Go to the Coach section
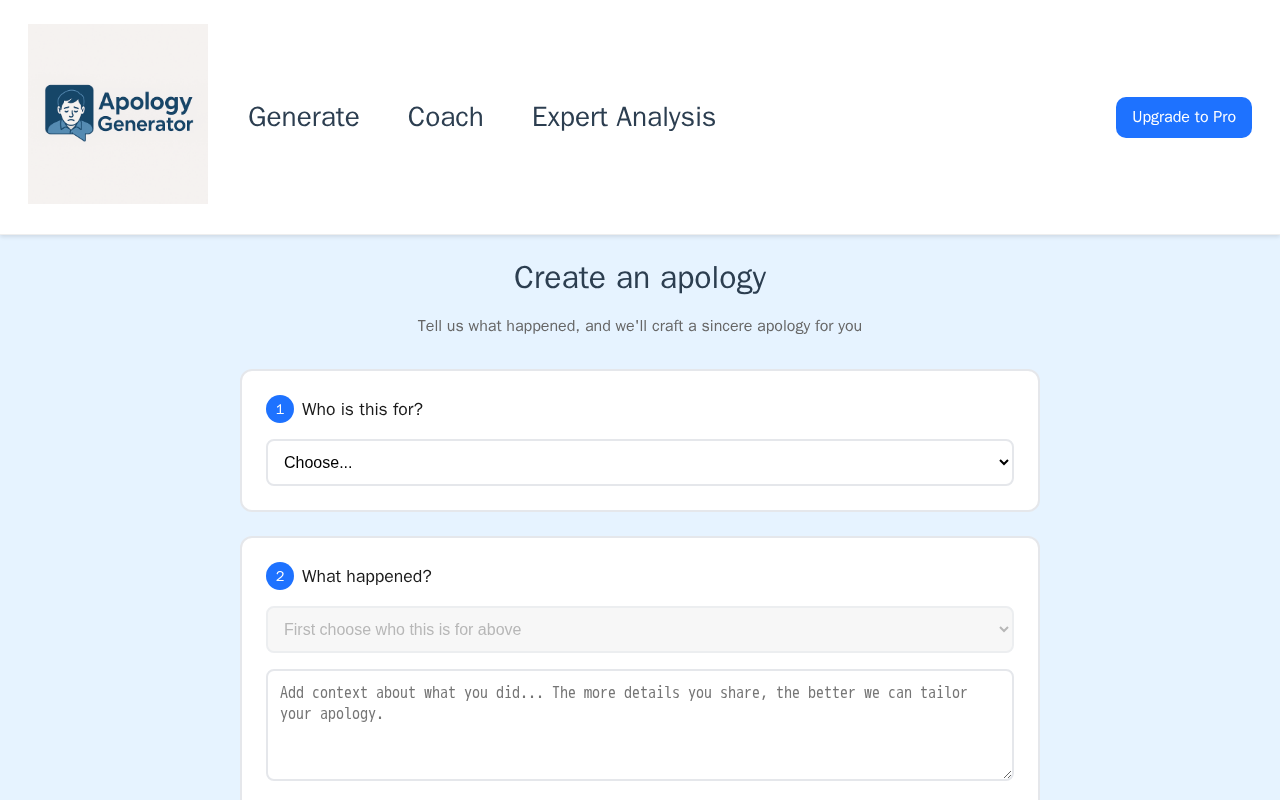This screenshot has height=800, width=1280. point(446,117)
